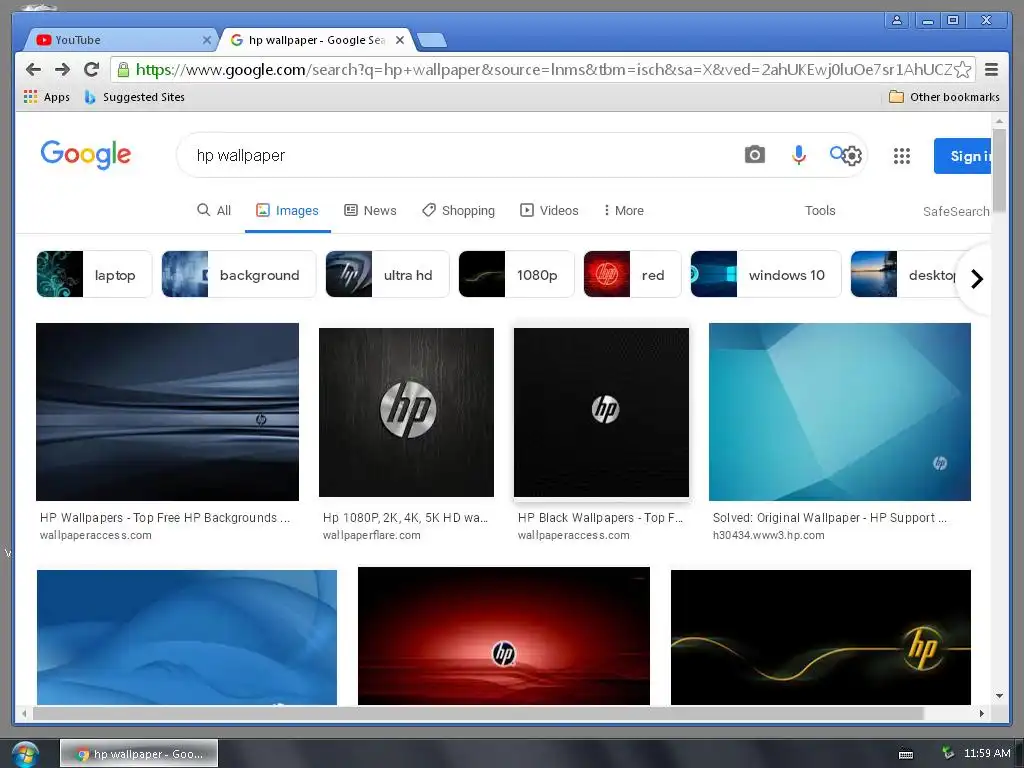The image size is (1024, 768).
Task: Open the SafeSearch setting
Action: pyautogui.click(x=956, y=211)
